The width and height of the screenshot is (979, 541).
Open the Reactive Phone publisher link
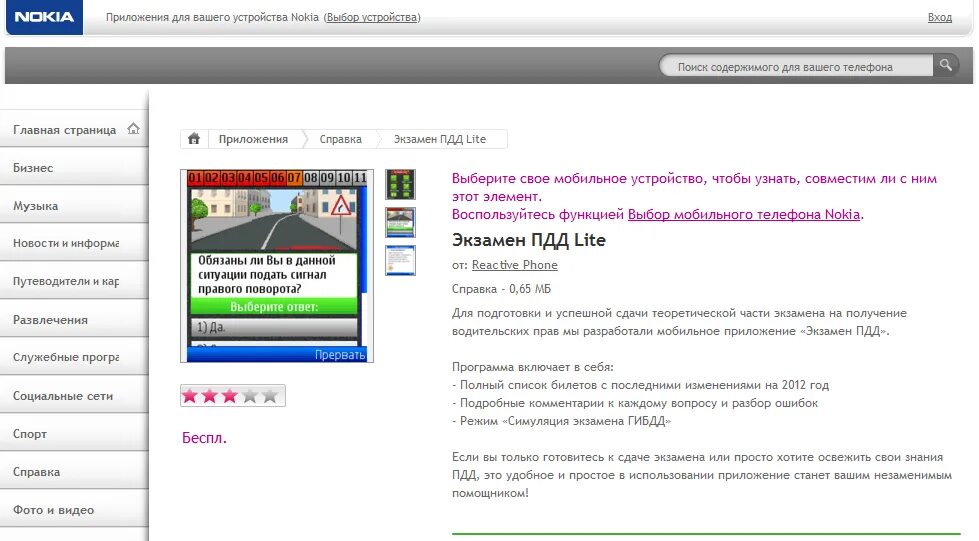[x=514, y=265]
